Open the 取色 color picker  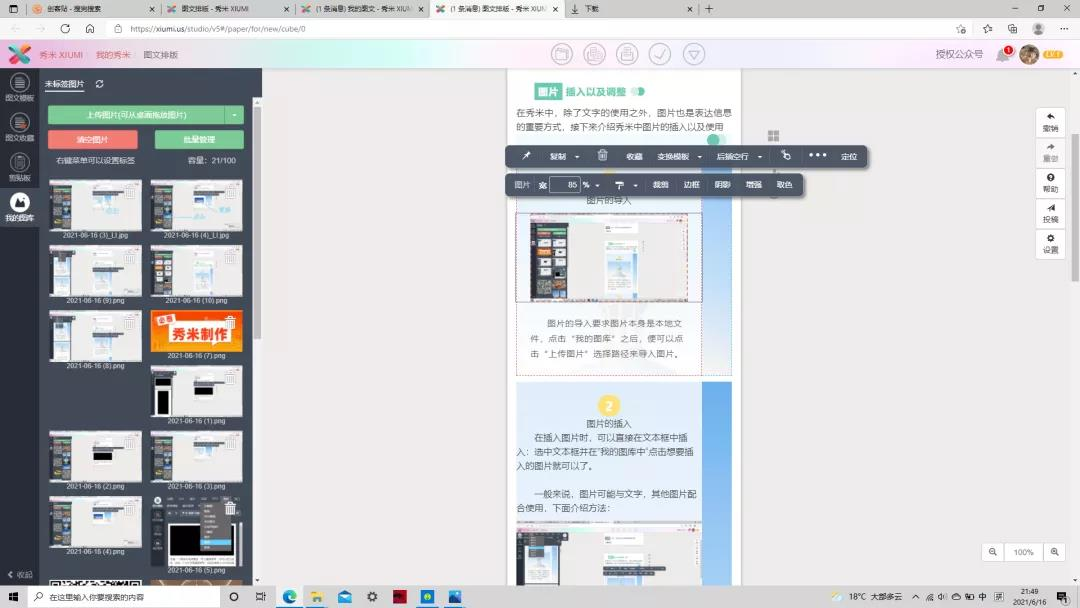coord(785,185)
